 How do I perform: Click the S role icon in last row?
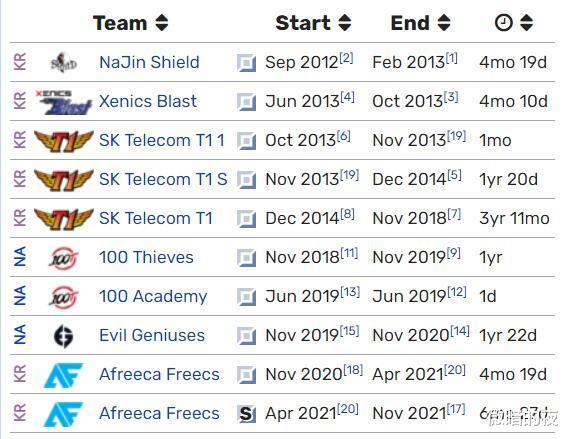(x=246, y=414)
